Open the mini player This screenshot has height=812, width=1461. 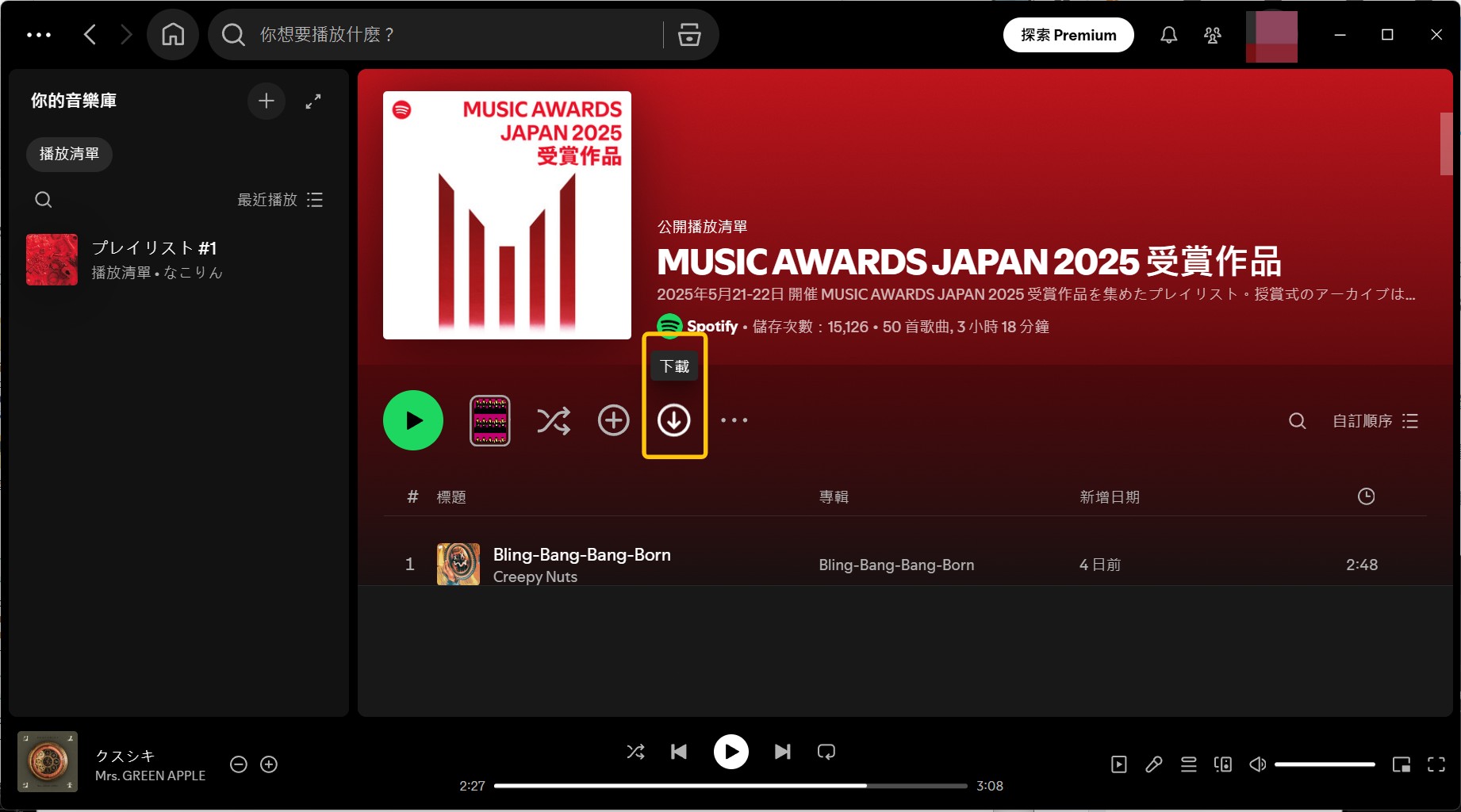1402,764
